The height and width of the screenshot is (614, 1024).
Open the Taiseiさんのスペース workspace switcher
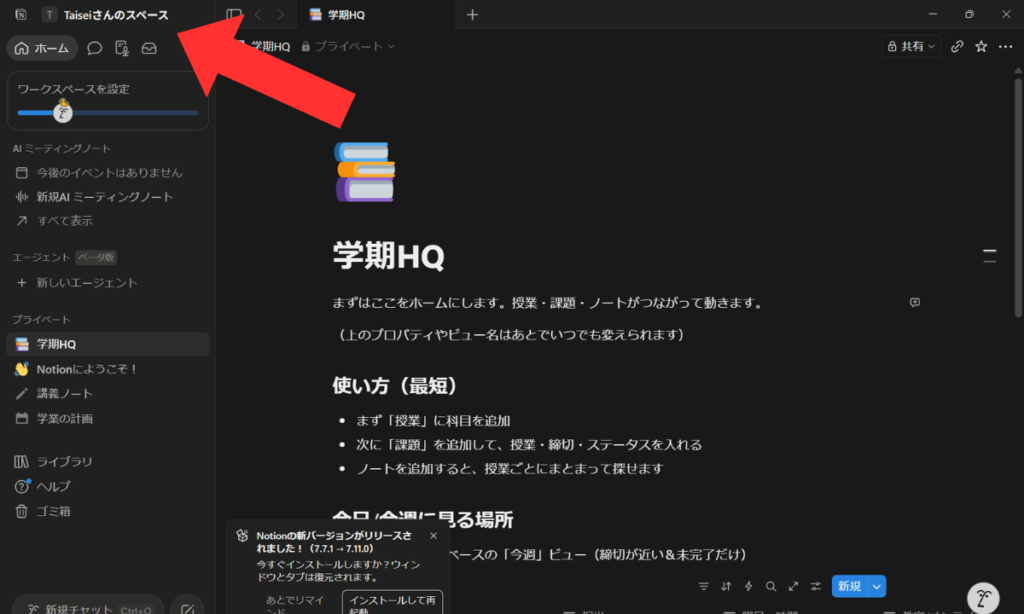(x=105, y=15)
